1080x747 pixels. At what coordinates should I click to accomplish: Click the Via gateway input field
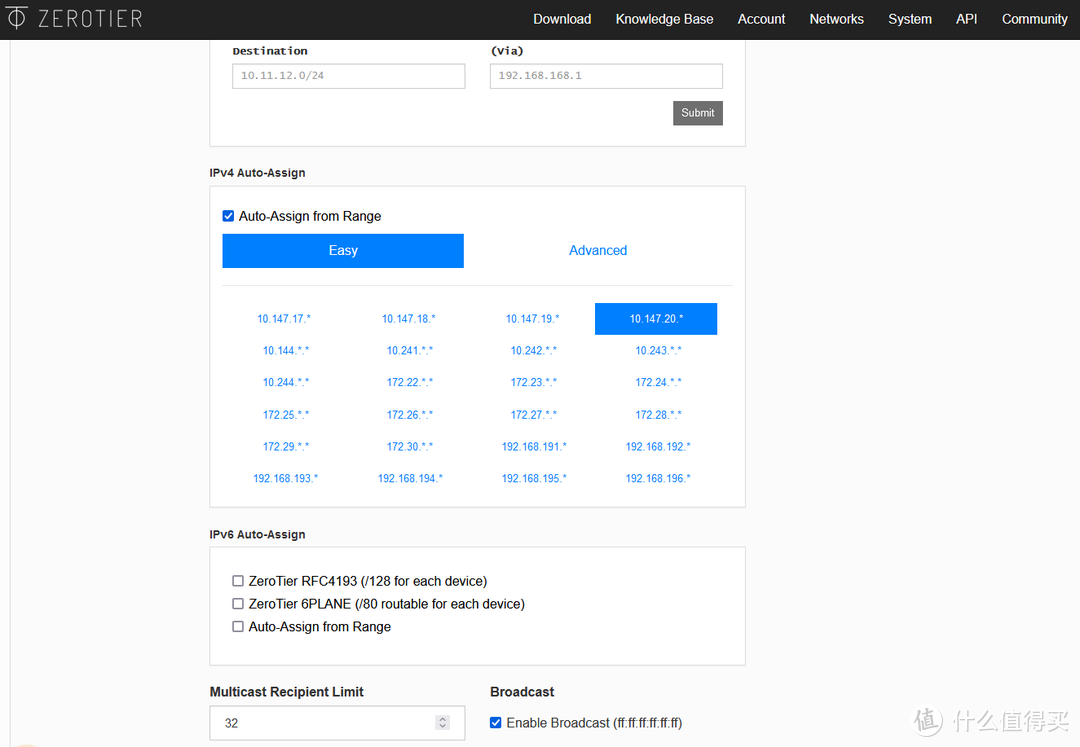tap(606, 76)
